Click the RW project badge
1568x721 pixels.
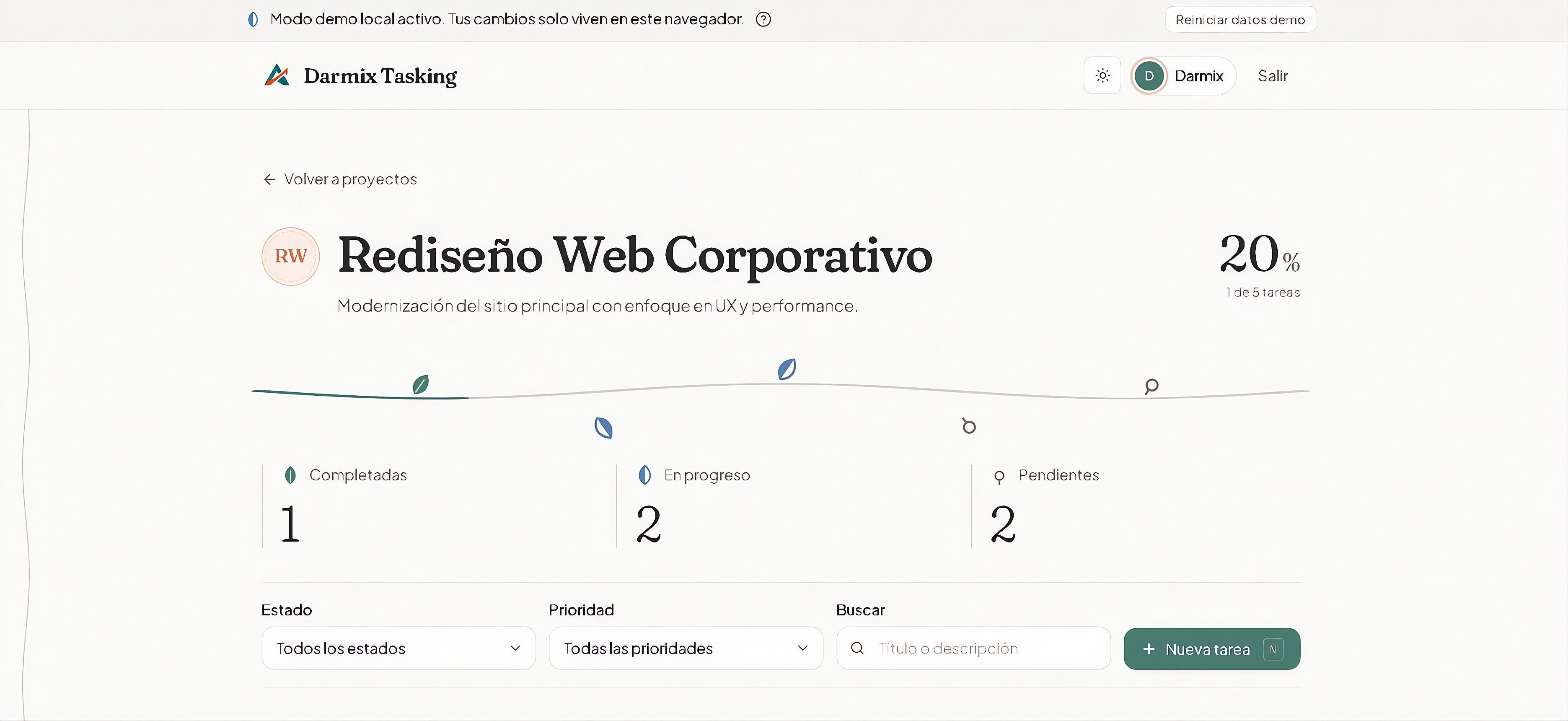coord(290,257)
